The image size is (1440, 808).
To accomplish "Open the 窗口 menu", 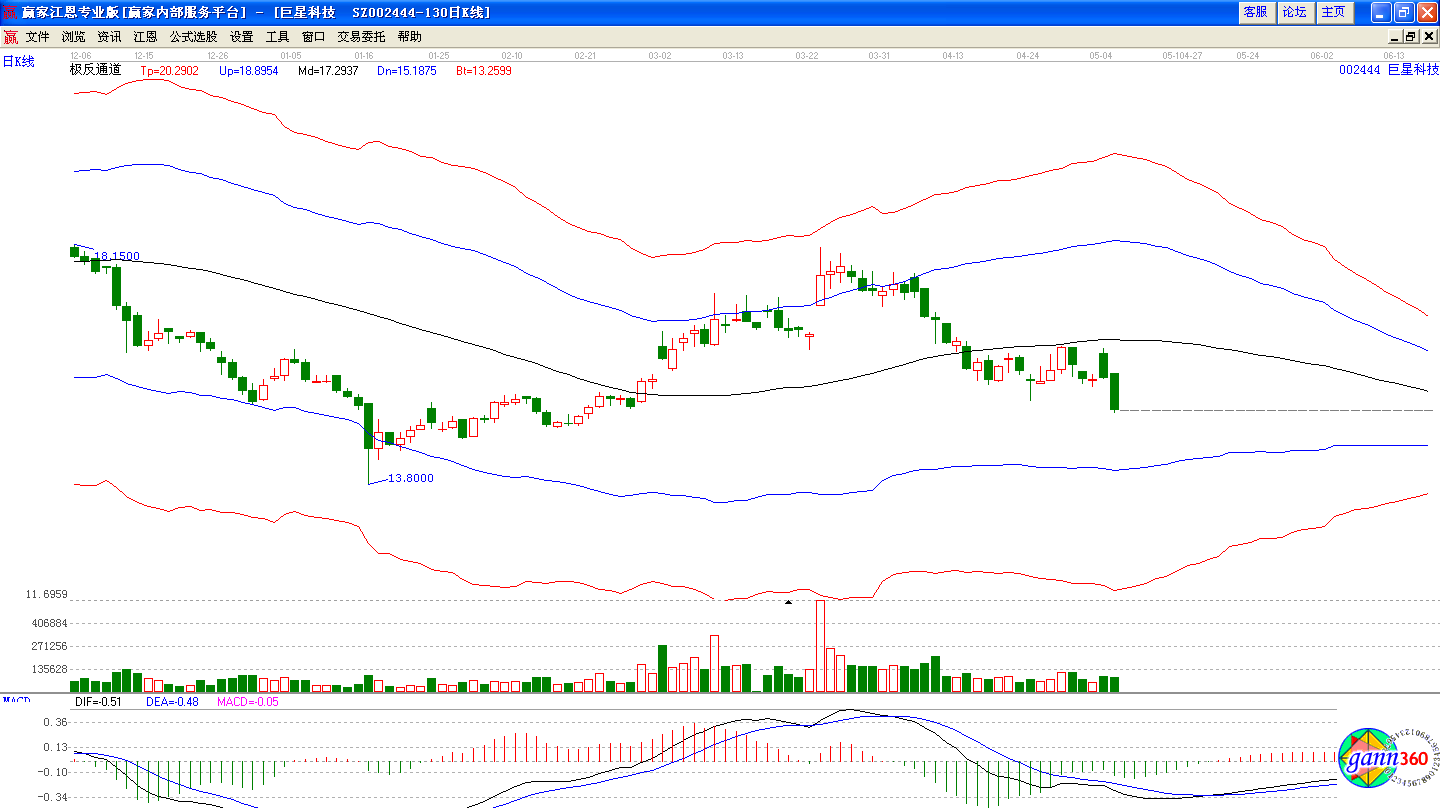I will pyautogui.click(x=314, y=37).
